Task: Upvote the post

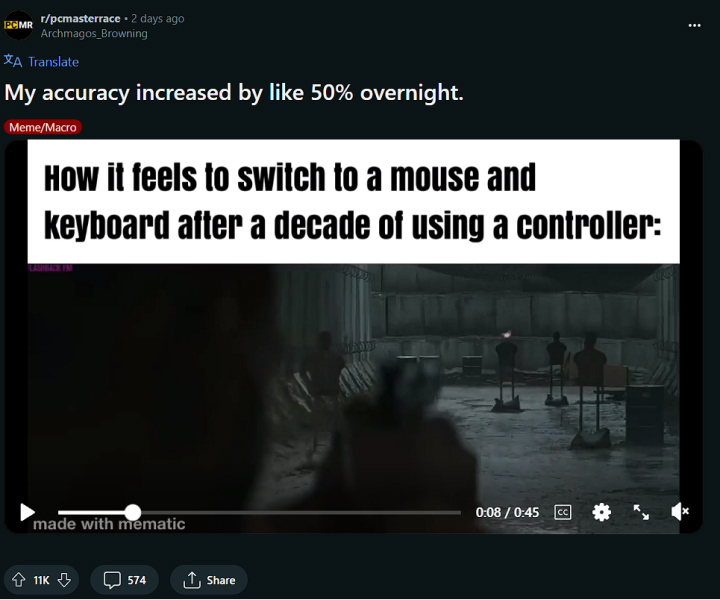Action: [18, 580]
